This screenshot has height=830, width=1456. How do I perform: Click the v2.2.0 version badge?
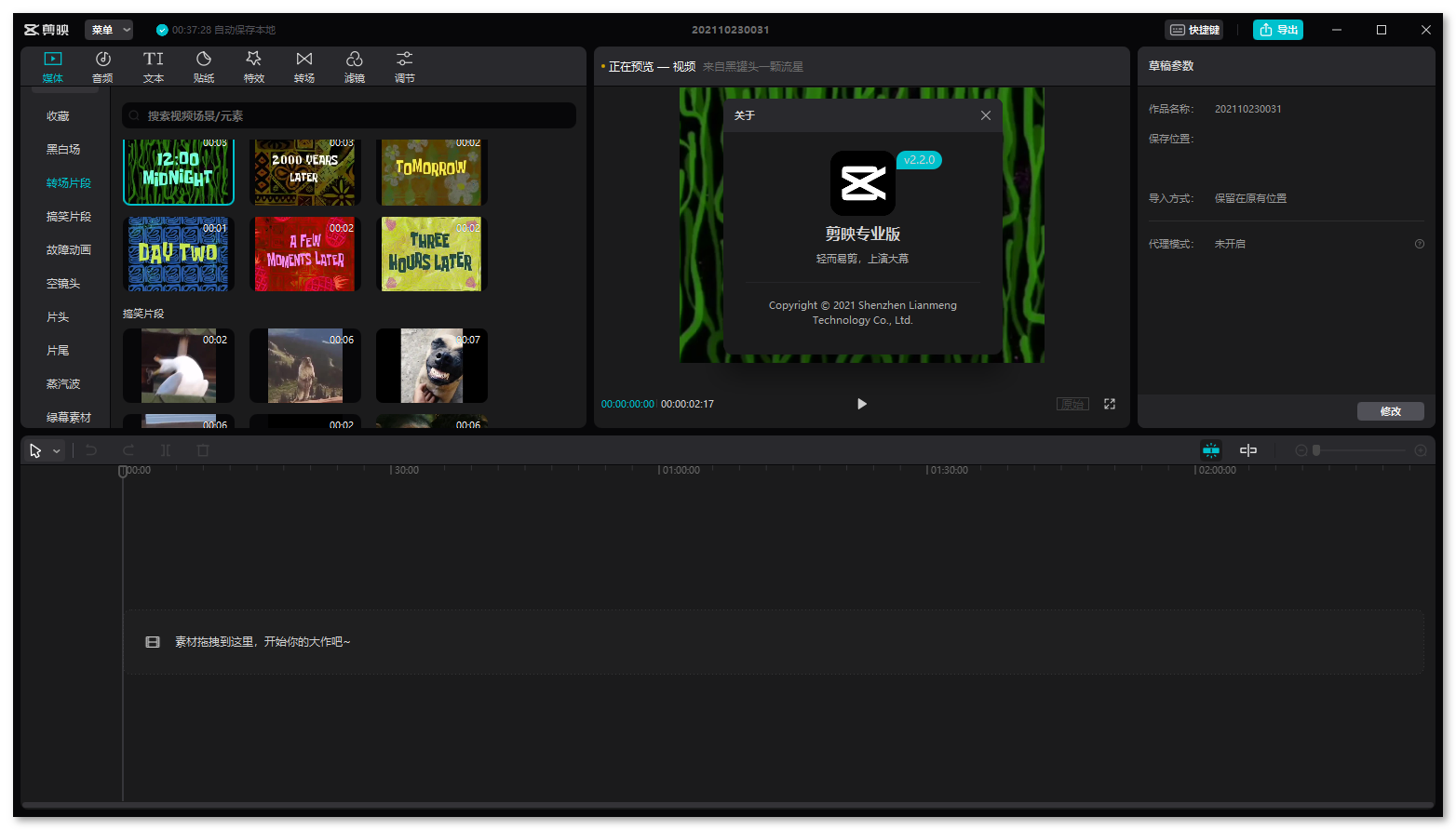pyautogui.click(x=920, y=160)
